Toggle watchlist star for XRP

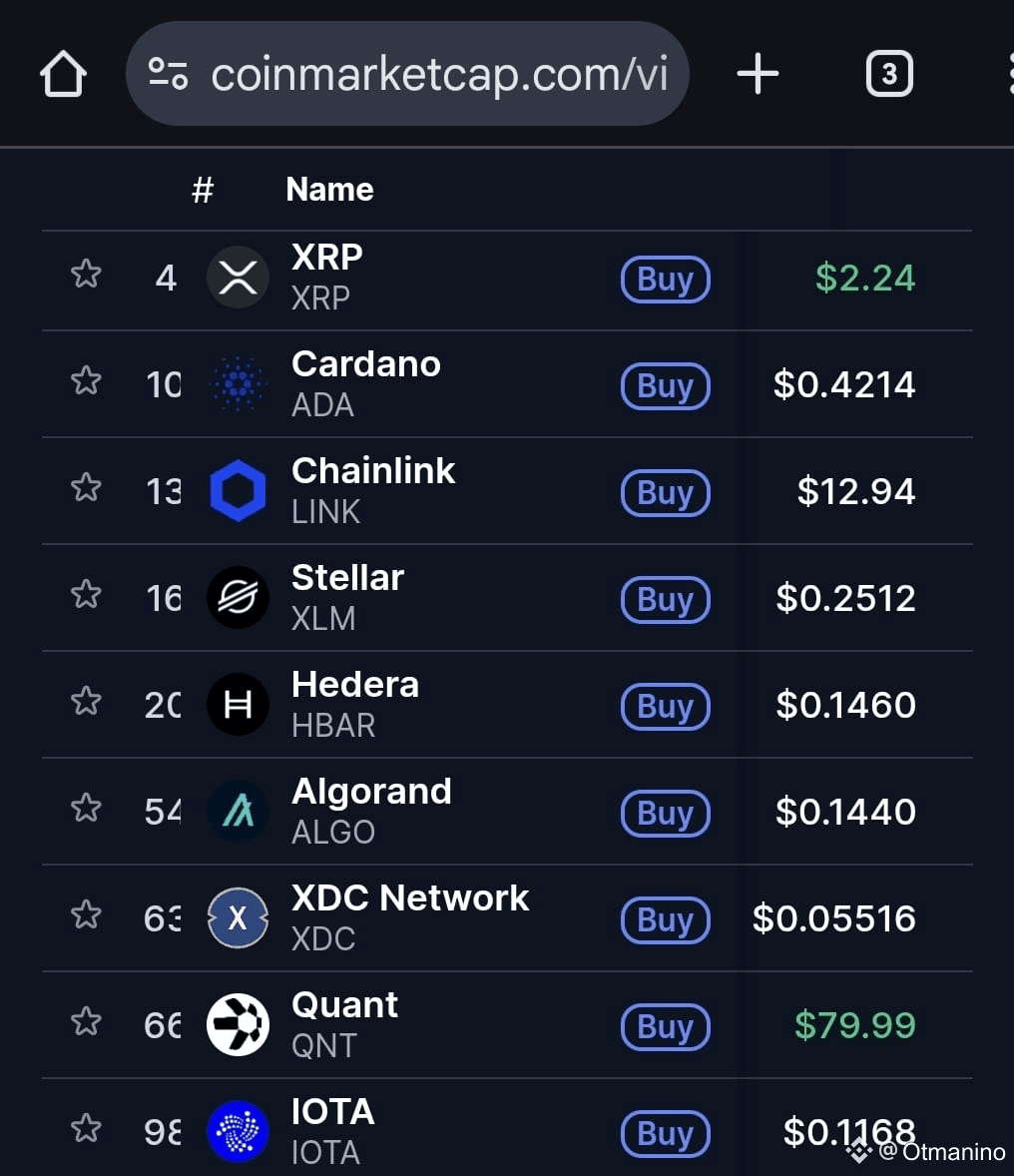pos(86,274)
